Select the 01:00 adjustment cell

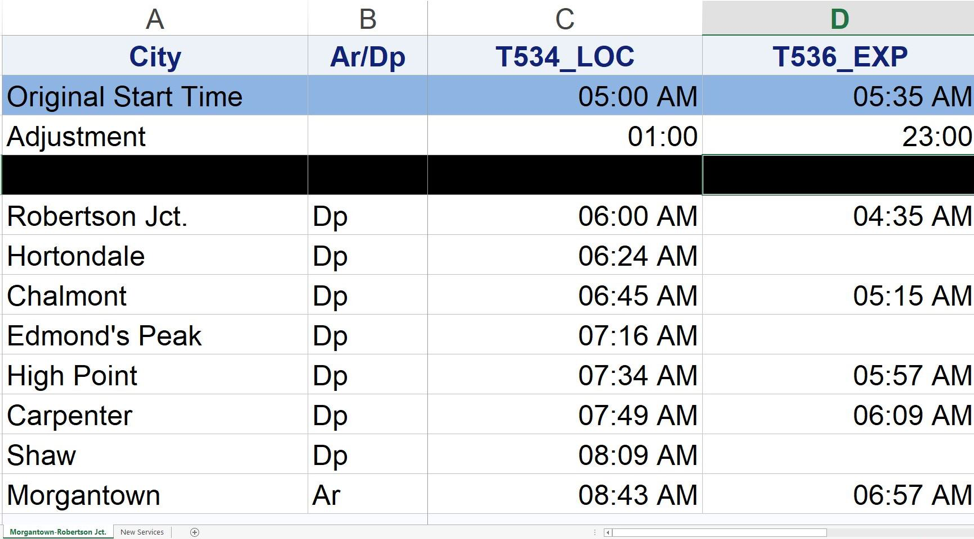click(564, 137)
